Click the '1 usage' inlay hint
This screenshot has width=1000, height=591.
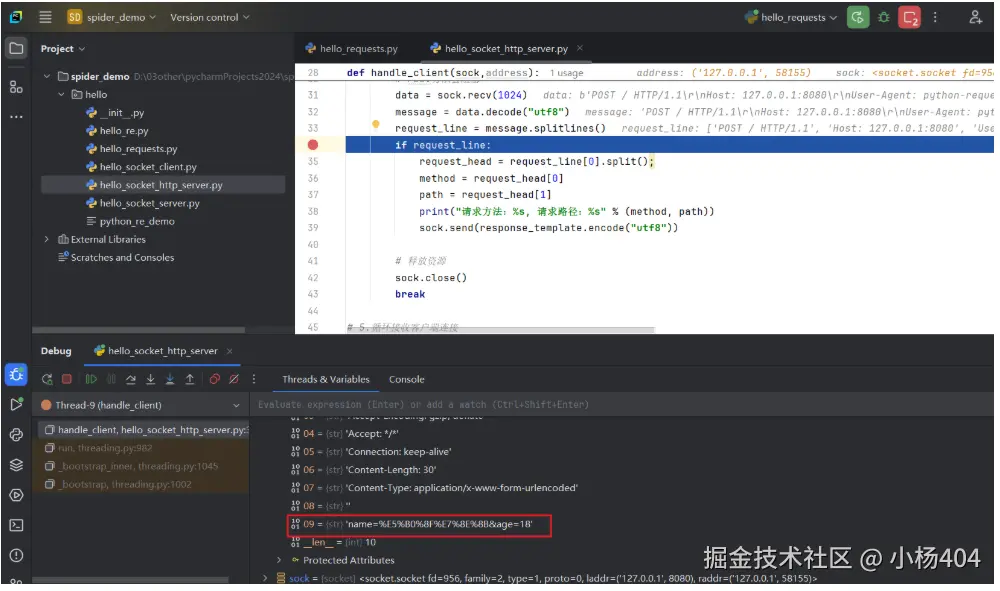click(x=566, y=73)
